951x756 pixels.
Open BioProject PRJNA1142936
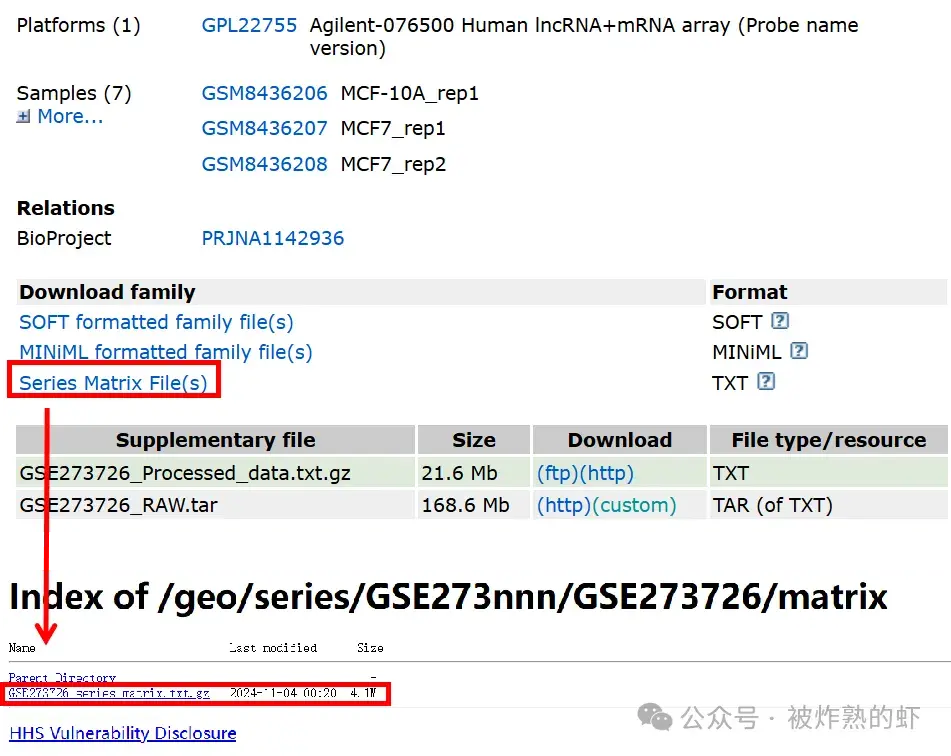point(271,238)
